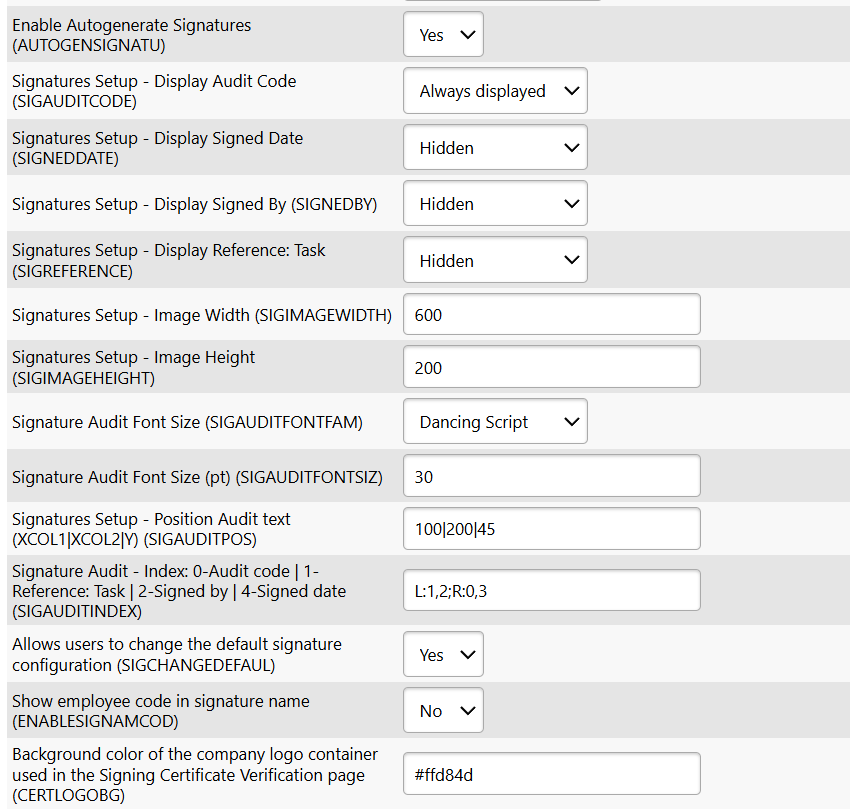Open the Enable Autogenerate Signatures dropdown

point(443,35)
